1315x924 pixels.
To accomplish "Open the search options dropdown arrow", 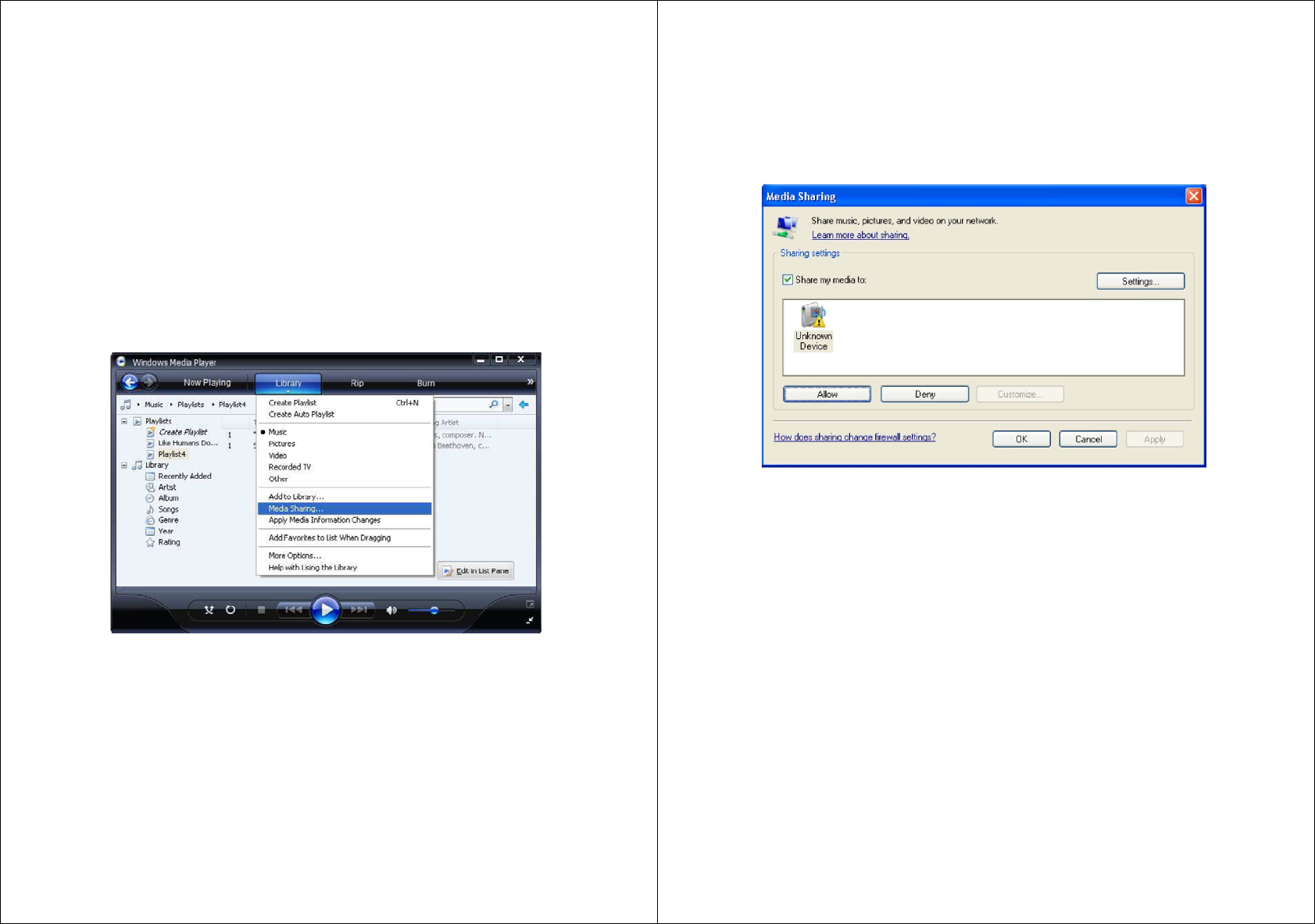I will [x=508, y=405].
